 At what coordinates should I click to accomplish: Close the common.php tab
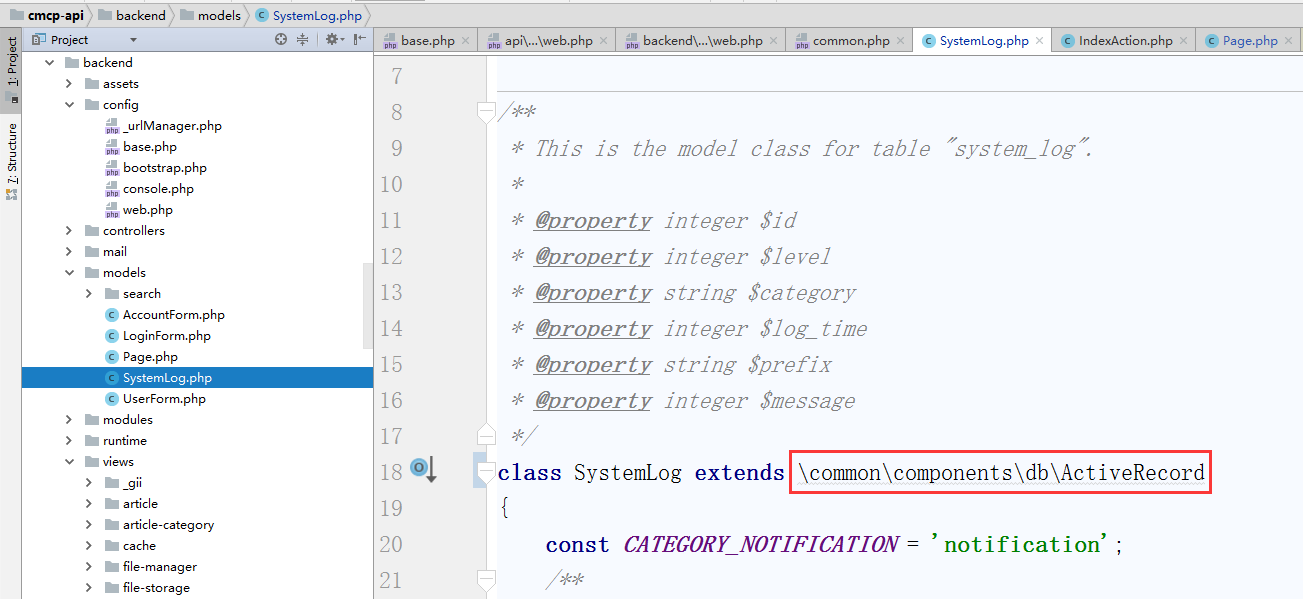point(900,41)
